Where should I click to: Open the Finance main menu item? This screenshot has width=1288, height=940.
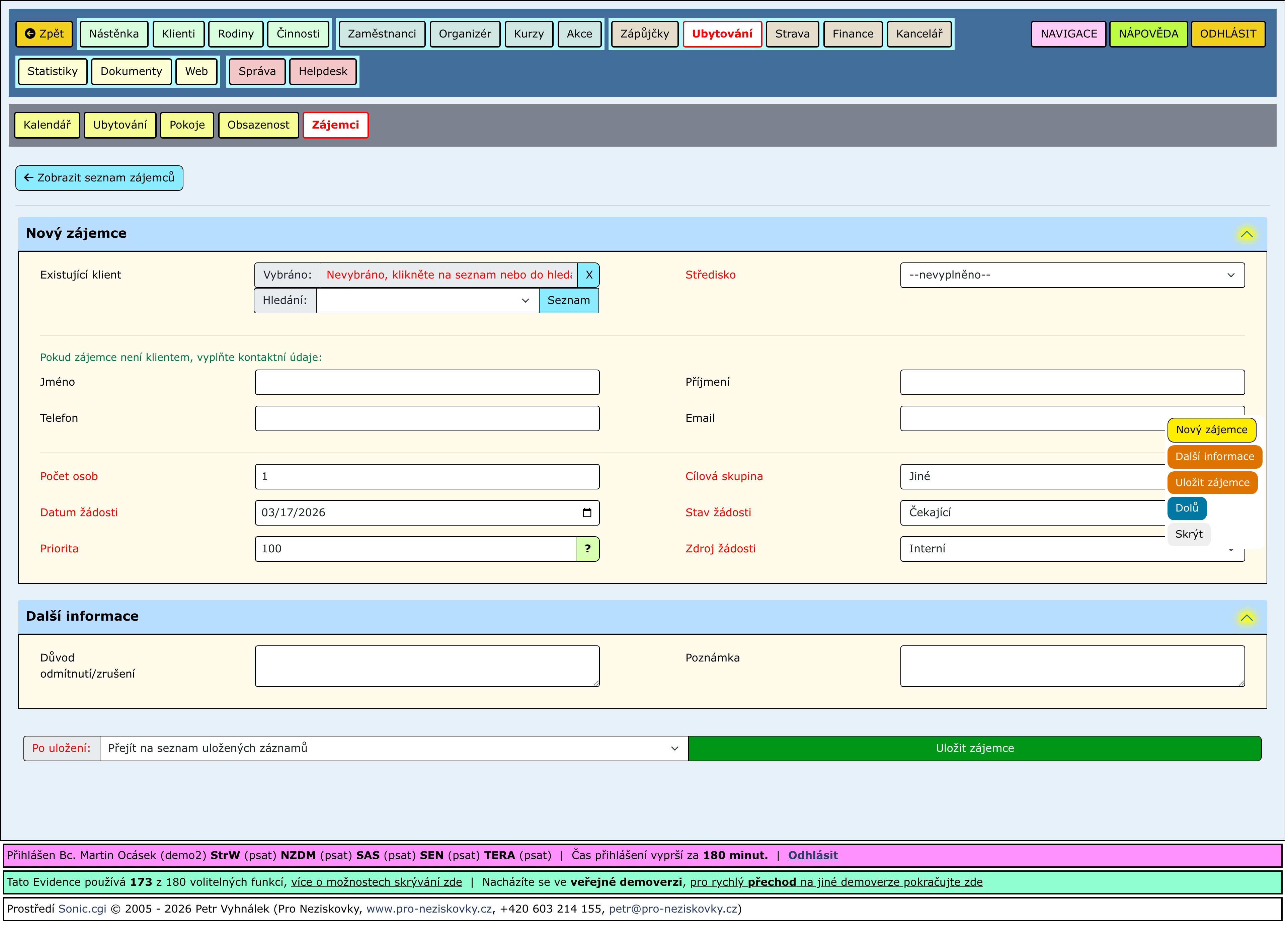(852, 33)
